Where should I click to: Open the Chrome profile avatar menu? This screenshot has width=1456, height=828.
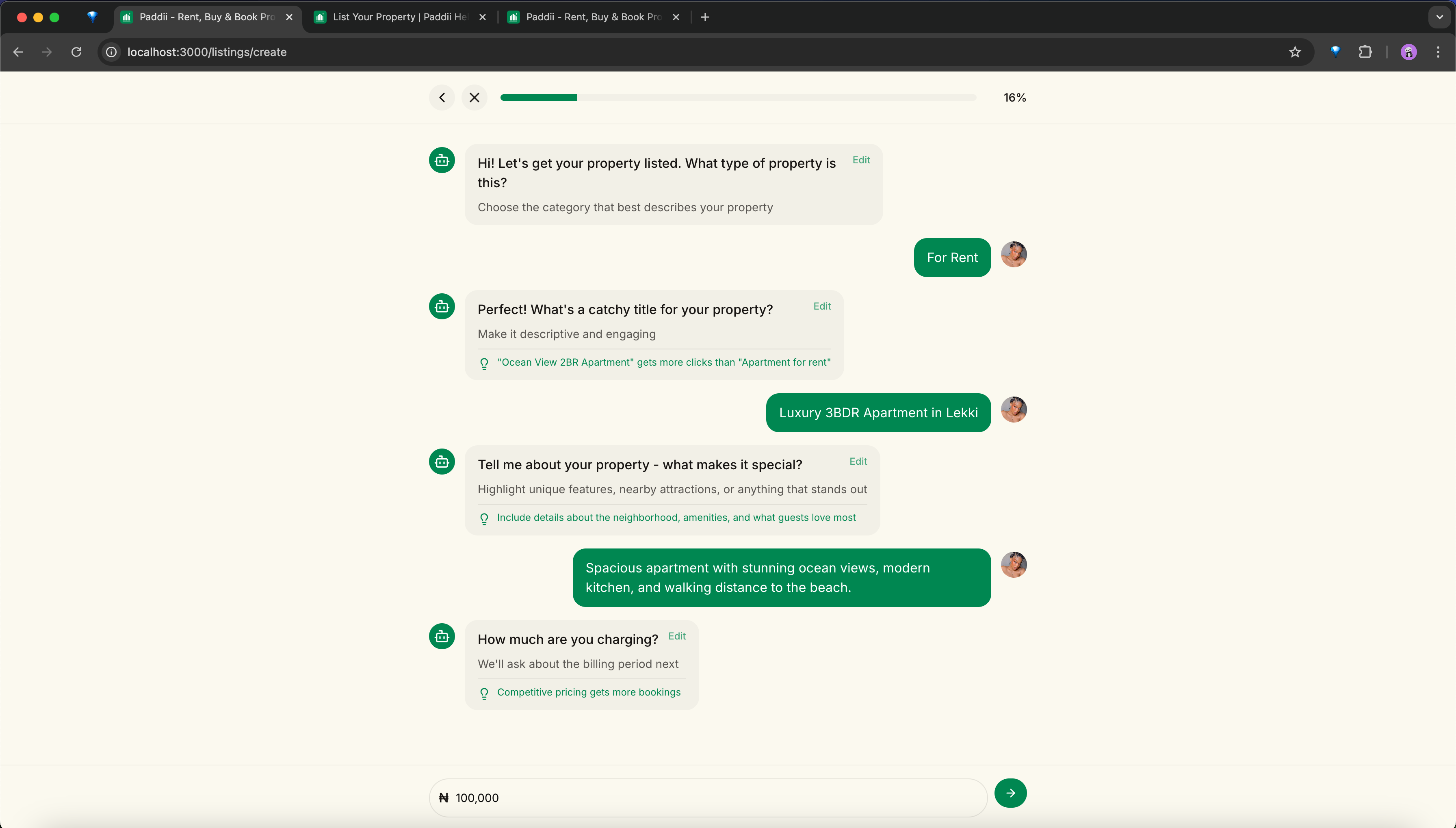tap(1408, 52)
